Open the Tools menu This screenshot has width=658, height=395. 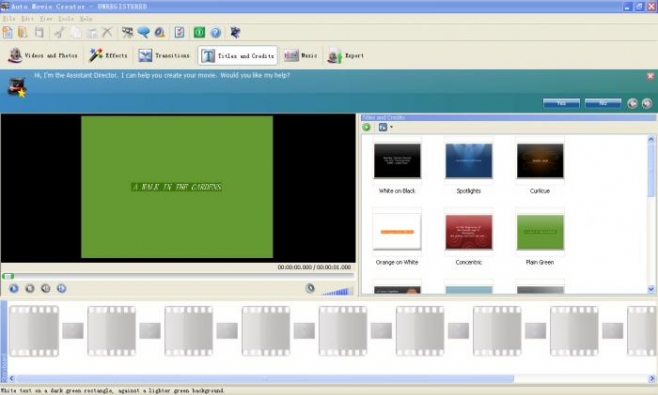pyautogui.click(x=66, y=19)
